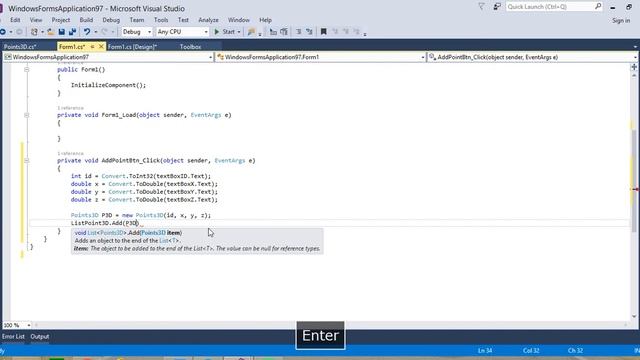Open the Edit menu
The height and width of the screenshot is (360, 640).
(x=15, y=20)
